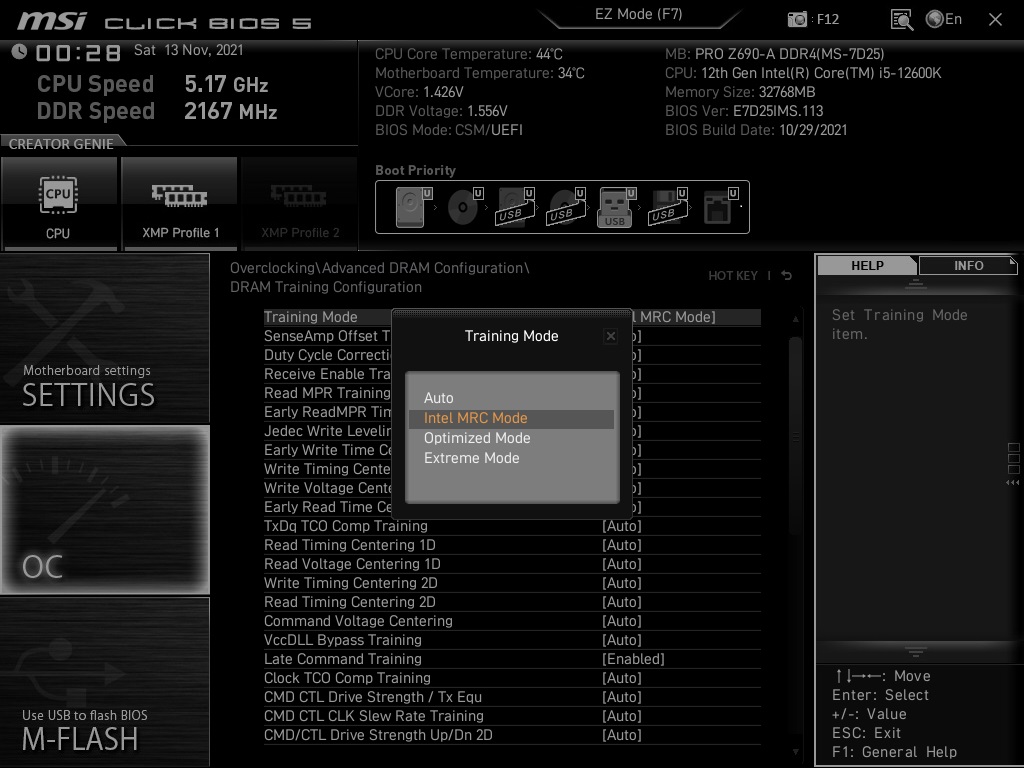Image resolution: width=1024 pixels, height=768 pixels.
Task: Open the SETTINGS motherboard section
Action: click(104, 338)
